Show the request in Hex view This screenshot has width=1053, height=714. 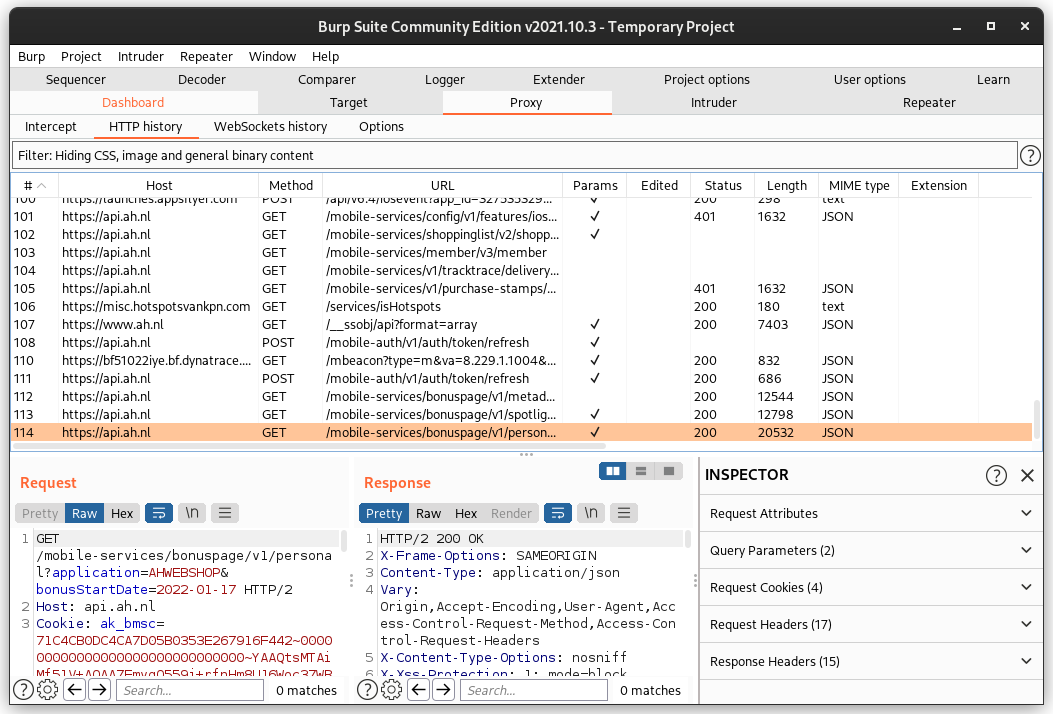(x=122, y=513)
